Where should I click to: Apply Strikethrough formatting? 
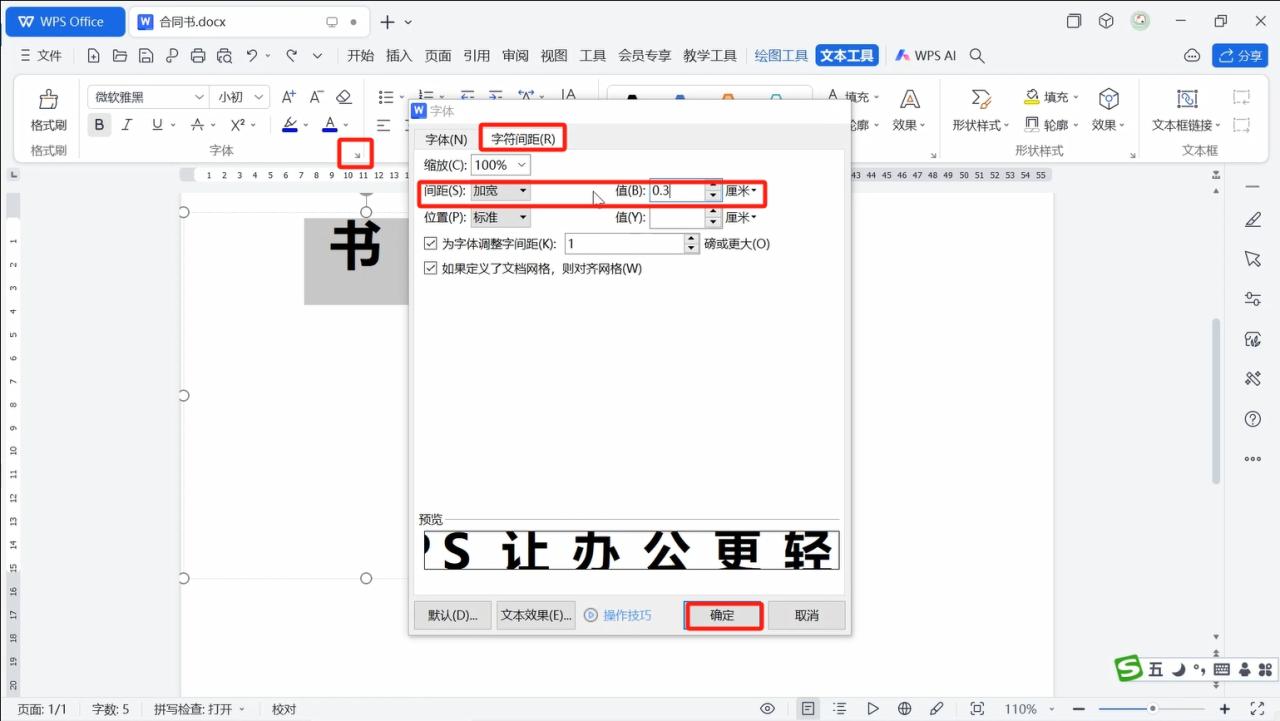click(197, 125)
